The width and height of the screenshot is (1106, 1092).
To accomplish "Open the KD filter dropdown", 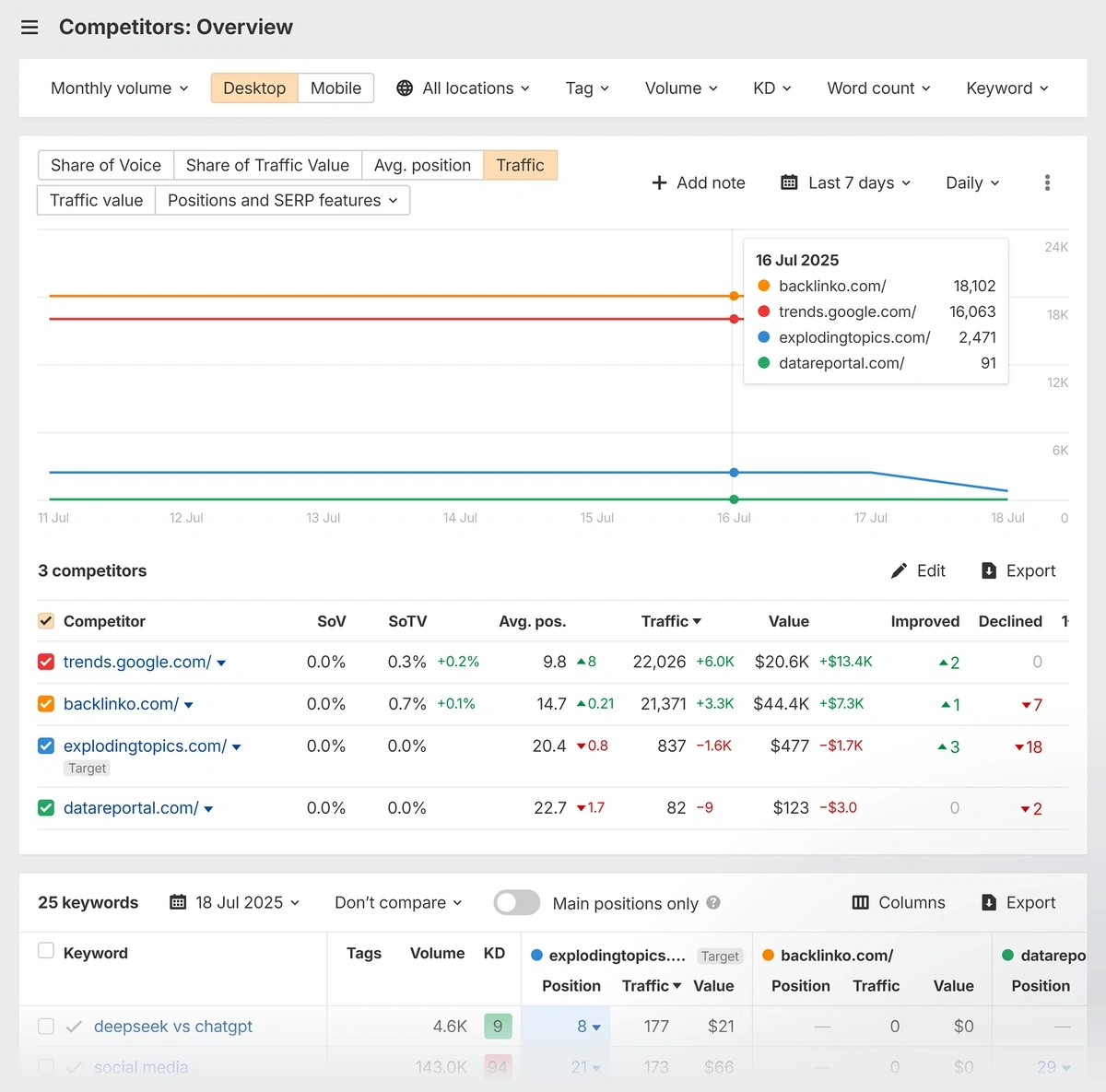I will 772,88.
